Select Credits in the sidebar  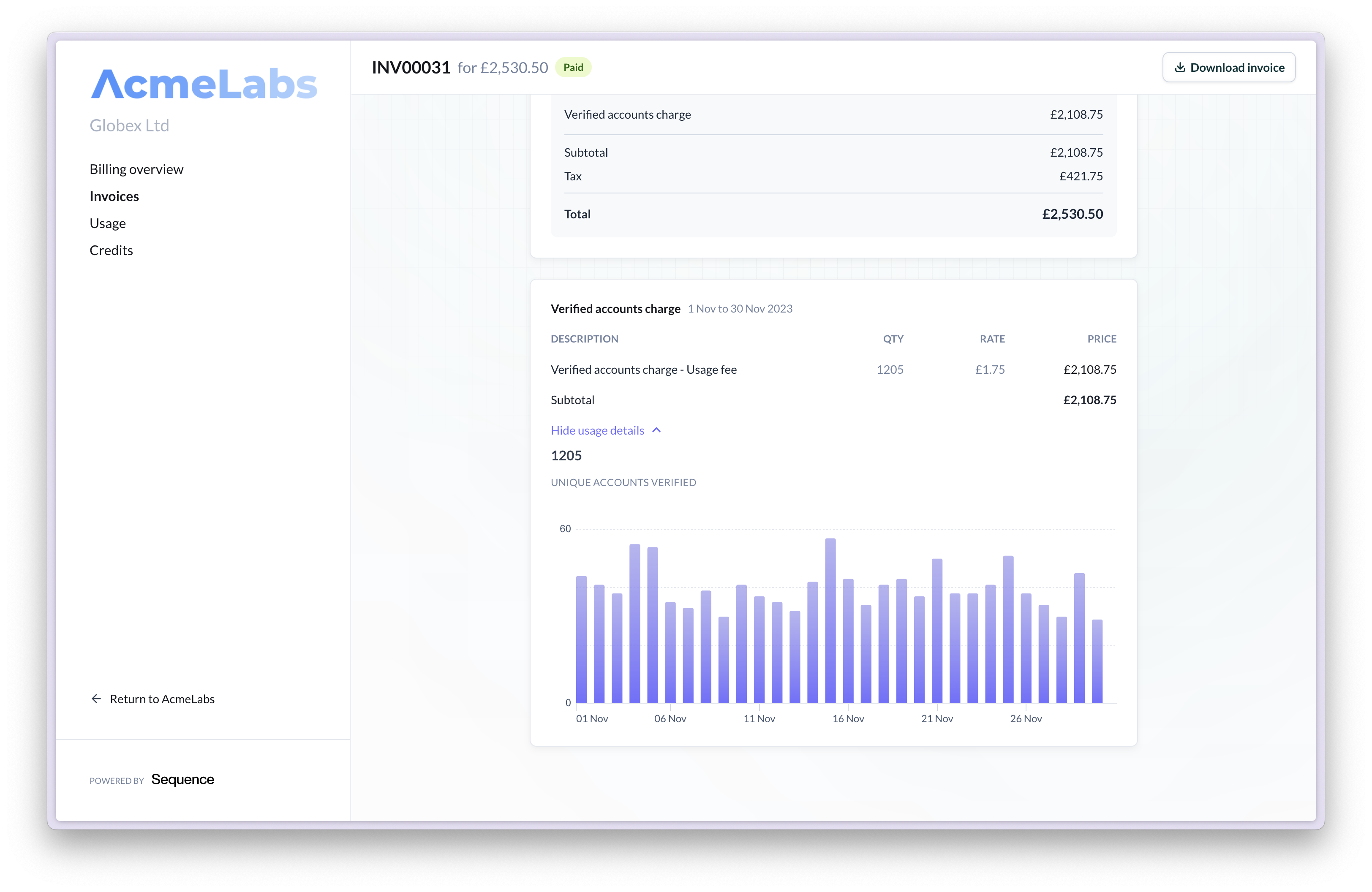click(111, 250)
